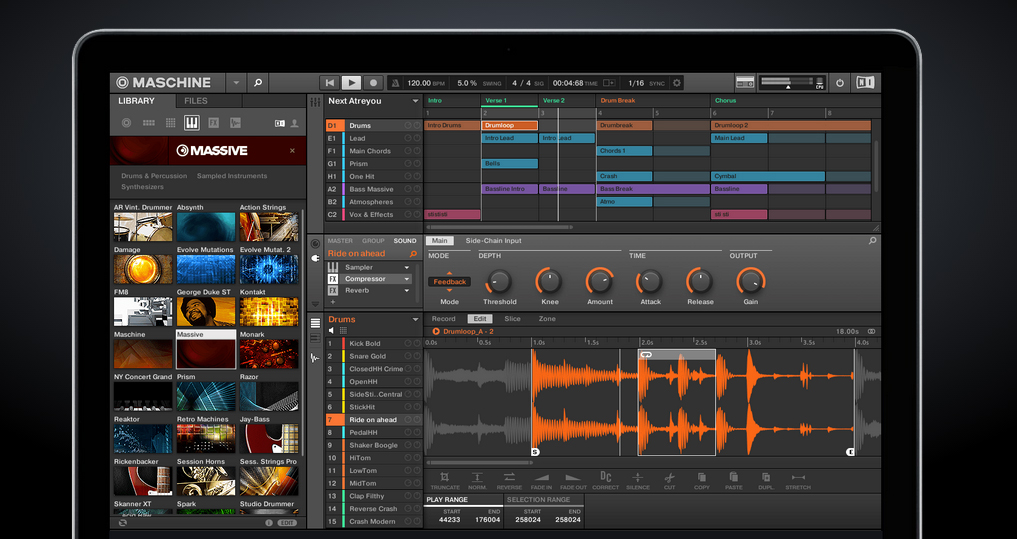Viewport: 1017px width, 539px height.
Task: Open the Next Atreyou project dropdown
Action: pyautogui.click(x=415, y=101)
